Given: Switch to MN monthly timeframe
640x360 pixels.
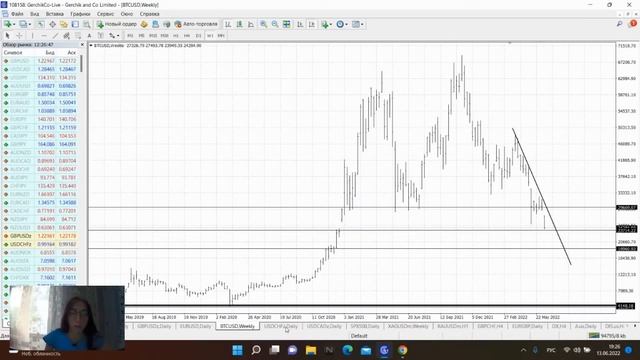Looking at the screenshot, I should [221, 36].
